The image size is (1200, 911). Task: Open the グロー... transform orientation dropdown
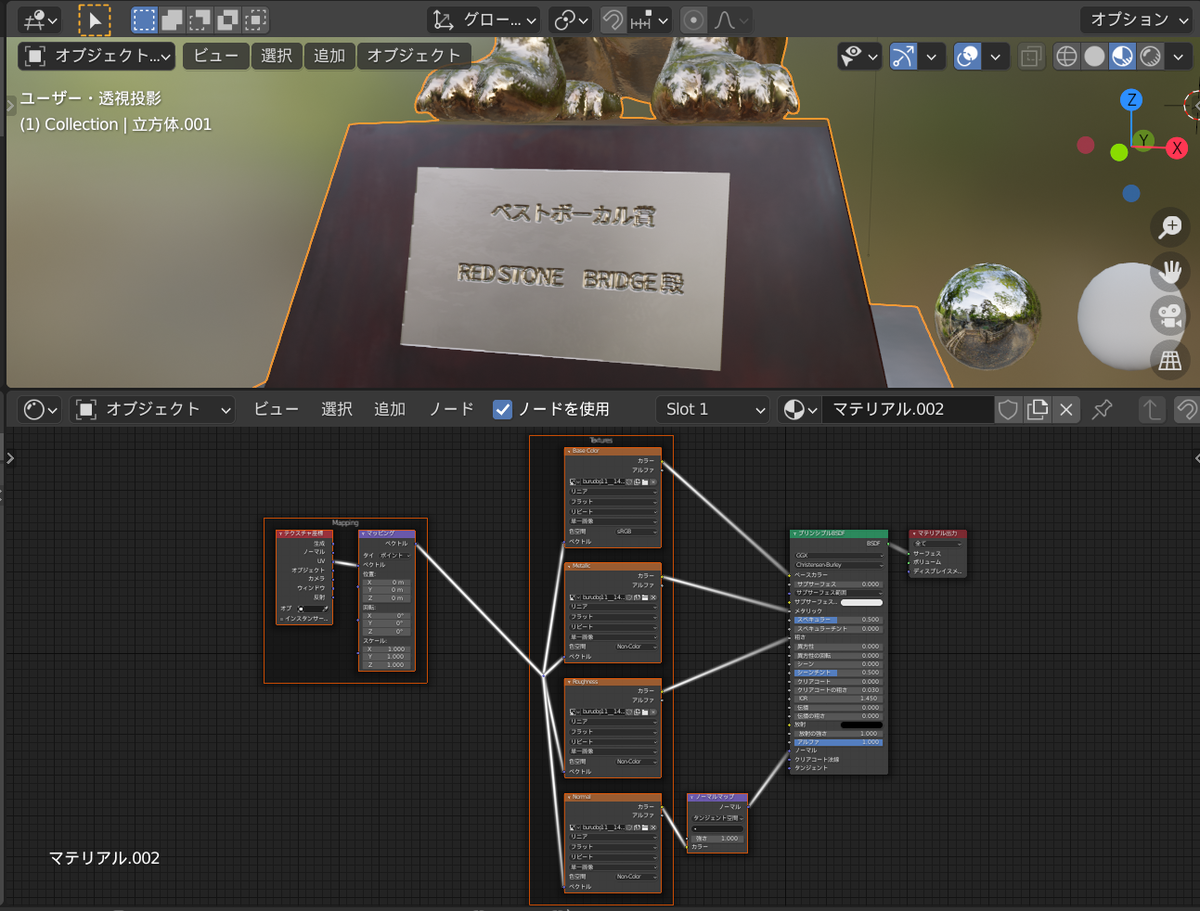pyautogui.click(x=483, y=19)
